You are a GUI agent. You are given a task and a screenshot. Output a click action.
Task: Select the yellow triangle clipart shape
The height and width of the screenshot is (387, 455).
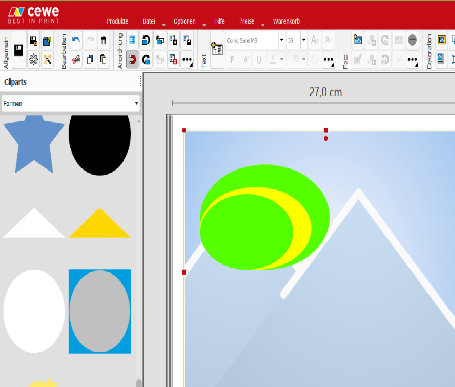[x=99, y=223]
